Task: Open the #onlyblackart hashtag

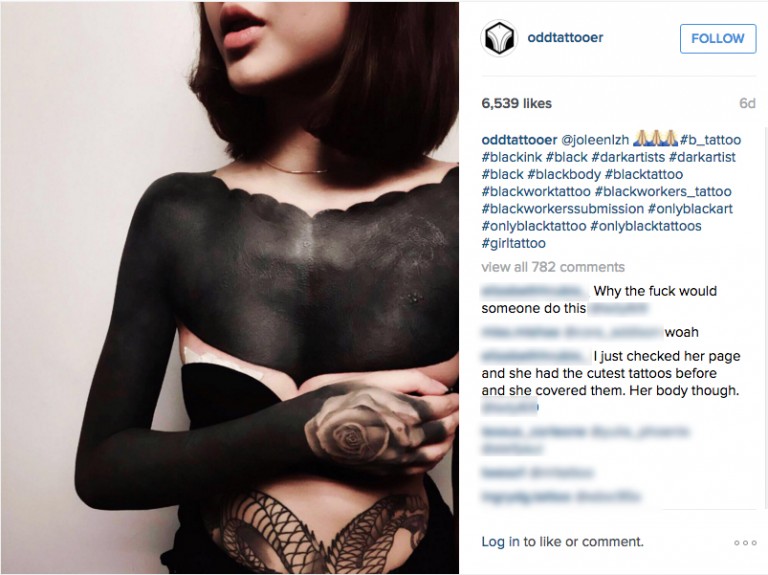Action: point(690,209)
